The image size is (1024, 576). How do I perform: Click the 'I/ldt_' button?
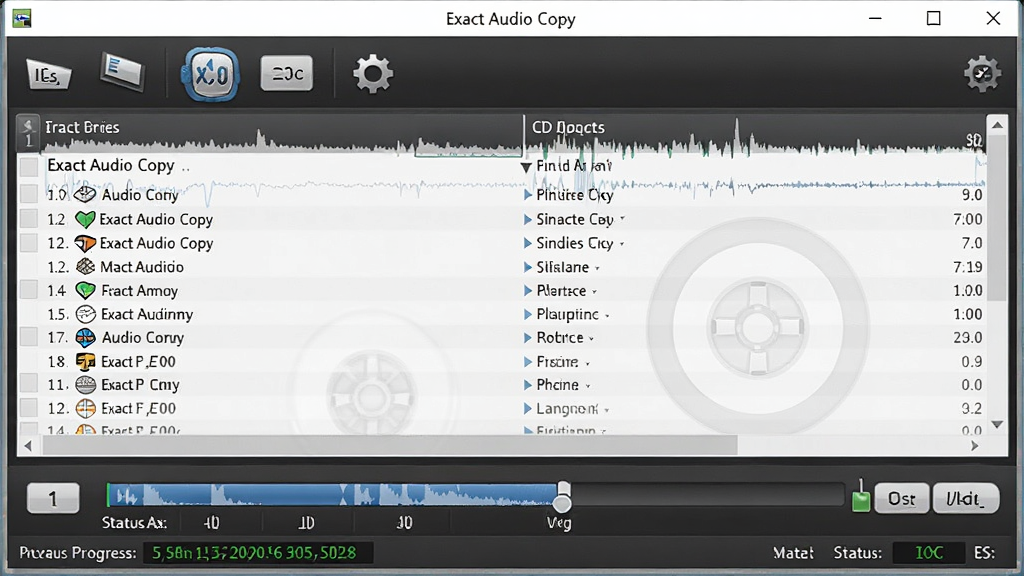coord(965,499)
